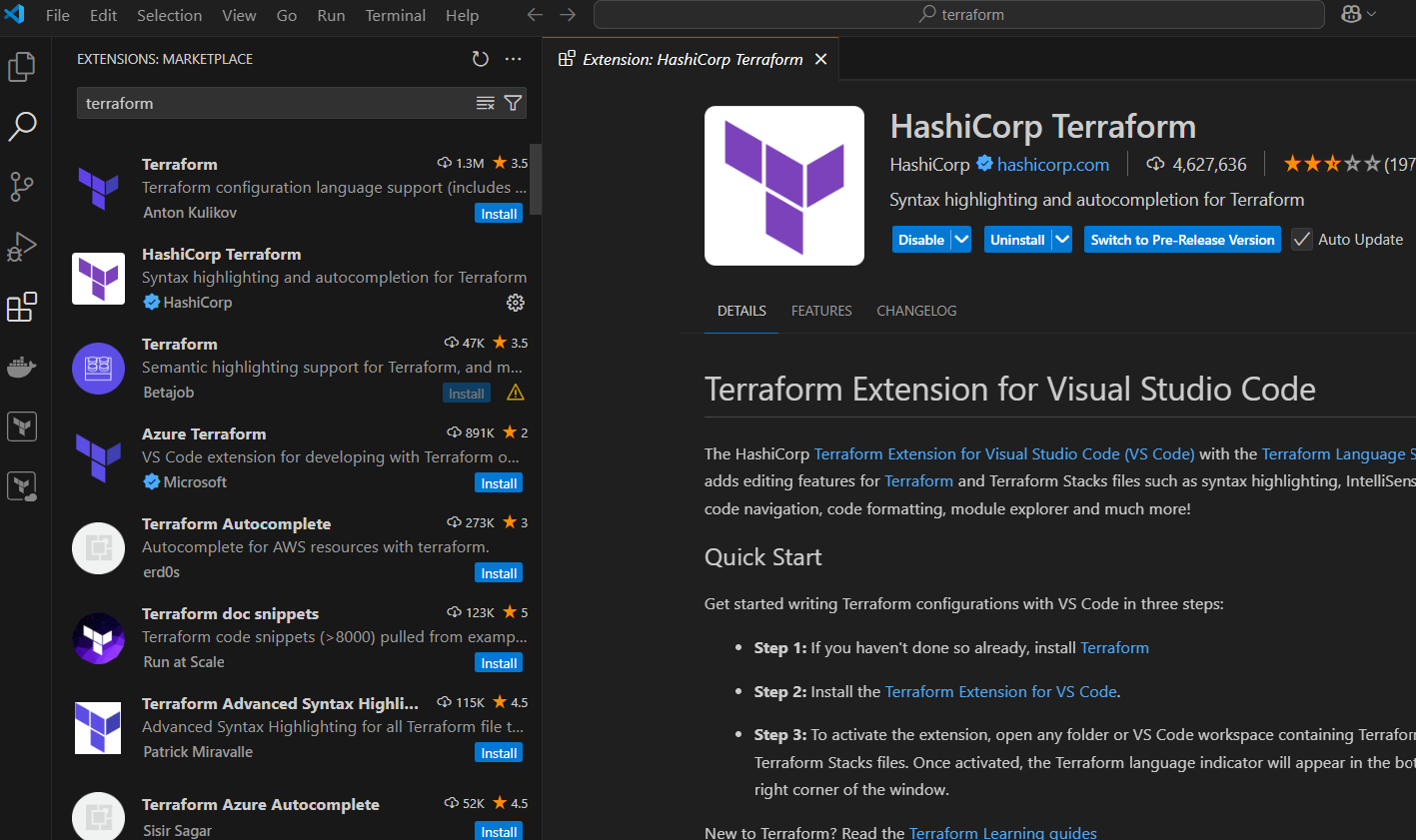Expand the Disable button dropdown arrow
This screenshot has width=1416, height=840.
point(961,240)
